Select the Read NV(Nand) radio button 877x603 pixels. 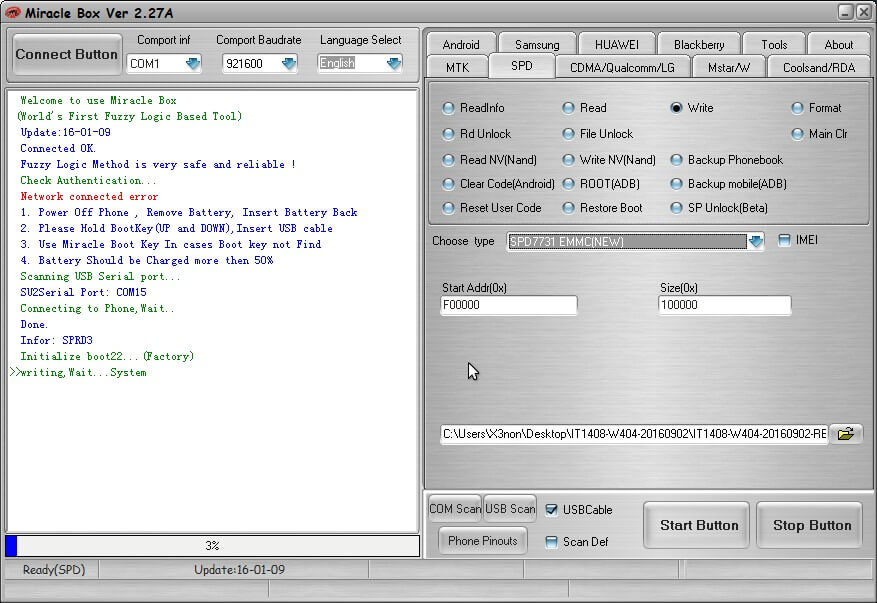coord(448,160)
